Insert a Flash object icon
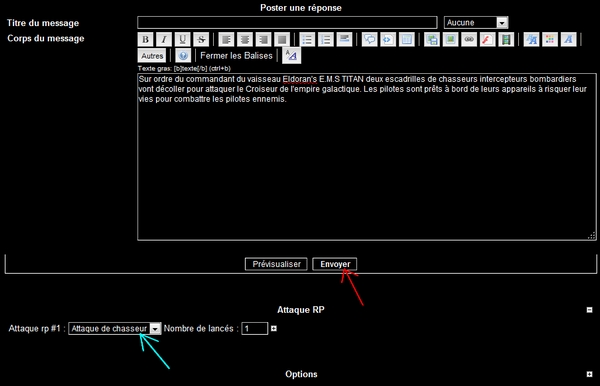The width and height of the screenshot is (600, 386). tap(488, 39)
